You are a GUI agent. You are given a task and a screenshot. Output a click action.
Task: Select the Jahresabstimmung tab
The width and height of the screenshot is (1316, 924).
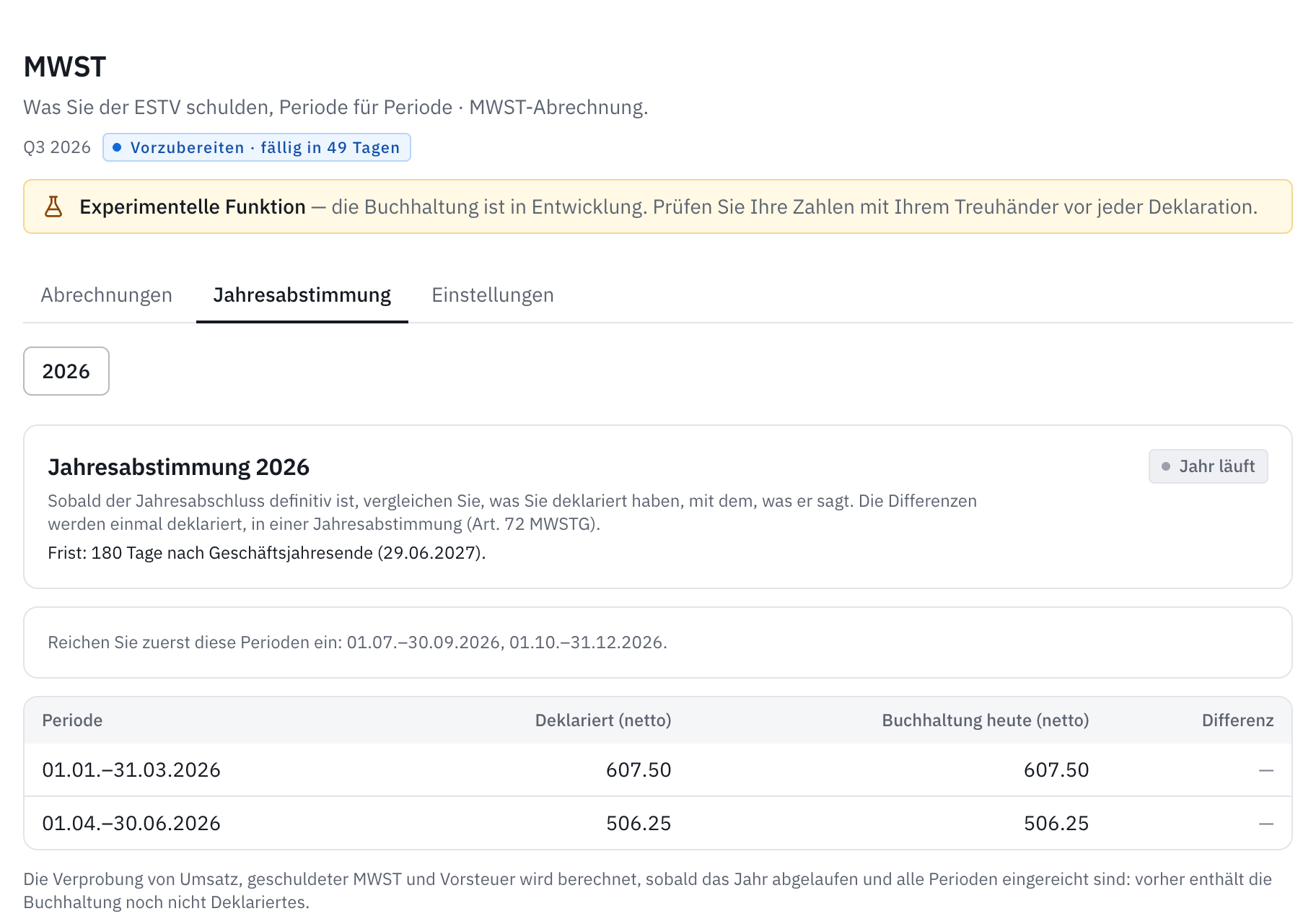click(x=302, y=295)
